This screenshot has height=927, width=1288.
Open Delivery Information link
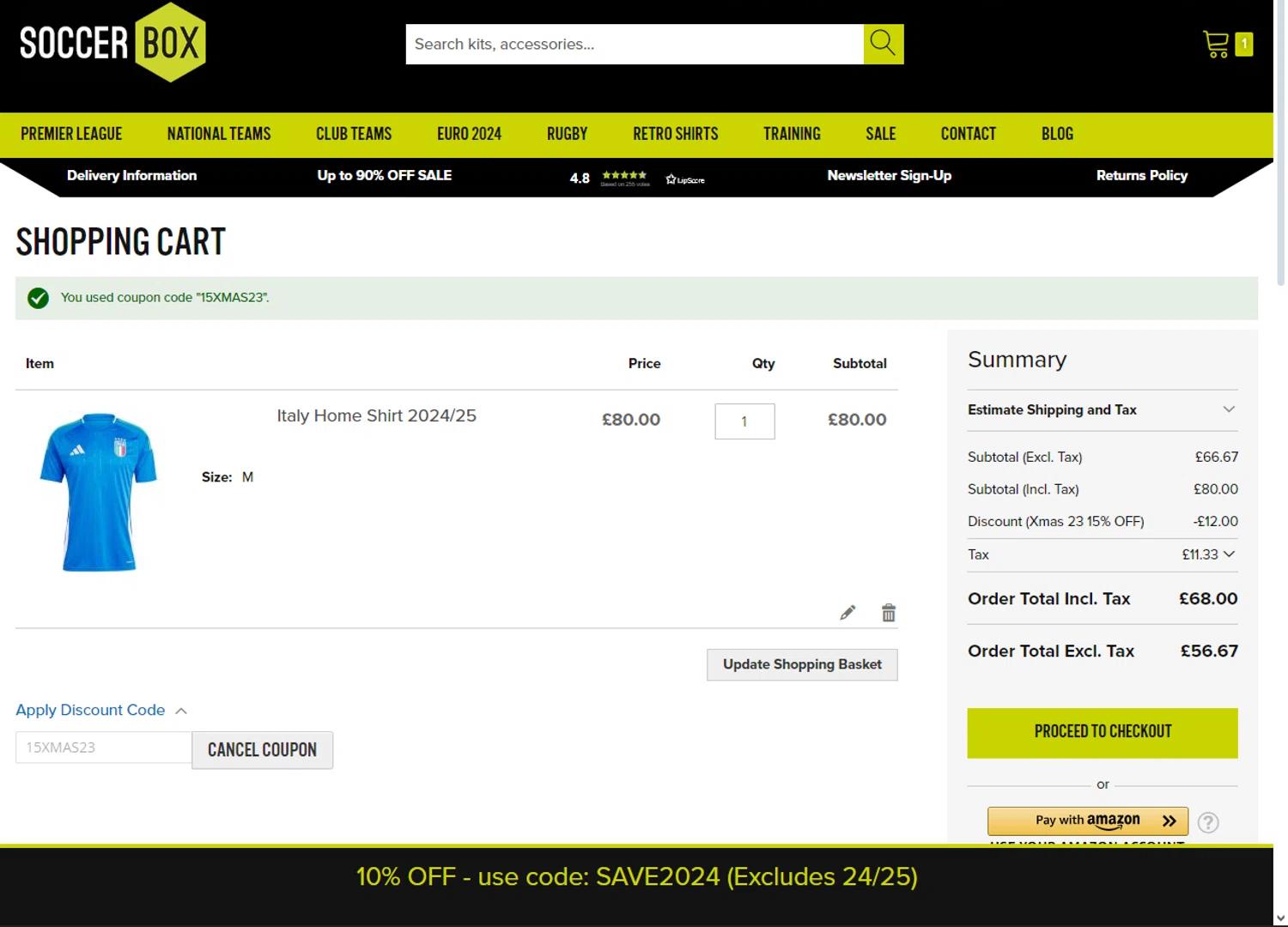[132, 175]
